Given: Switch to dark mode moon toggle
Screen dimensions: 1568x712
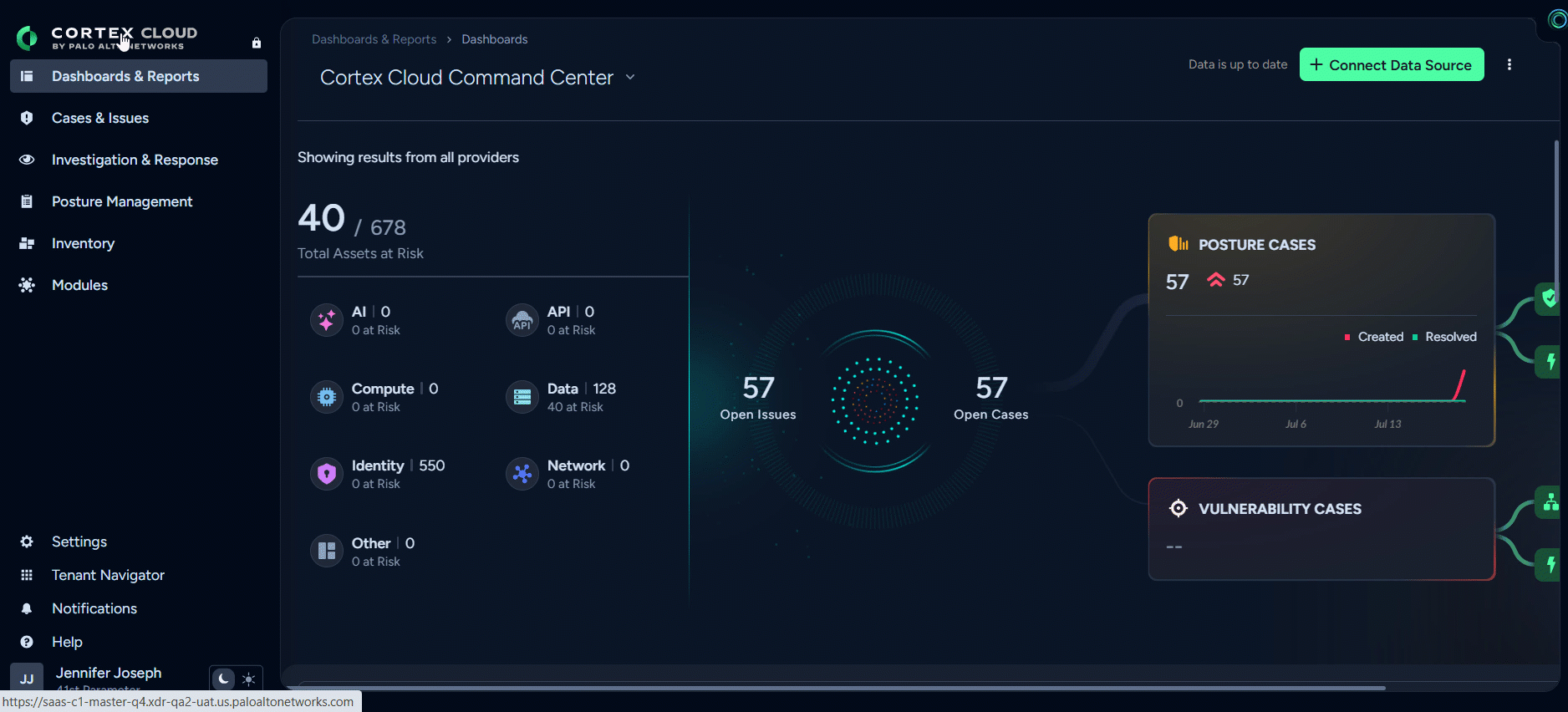Looking at the screenshot, I should pyautogui.click(x=223, y=679).
